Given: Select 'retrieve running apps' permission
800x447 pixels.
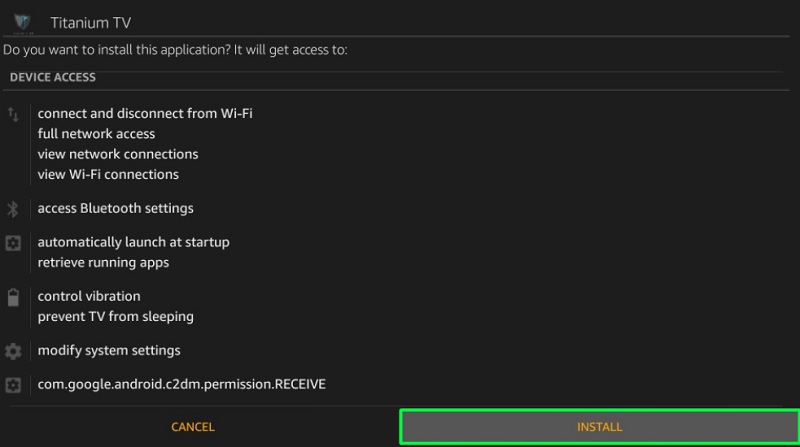Looking at the screenshot, I should point(103,262).
